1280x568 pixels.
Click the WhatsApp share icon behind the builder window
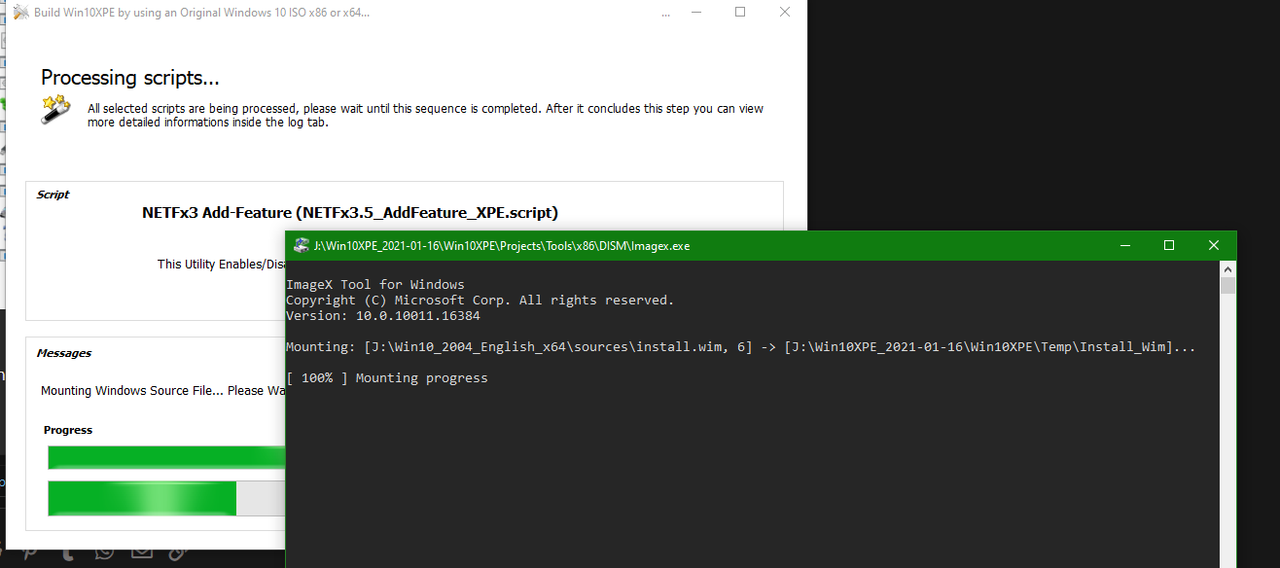[104, 552]
